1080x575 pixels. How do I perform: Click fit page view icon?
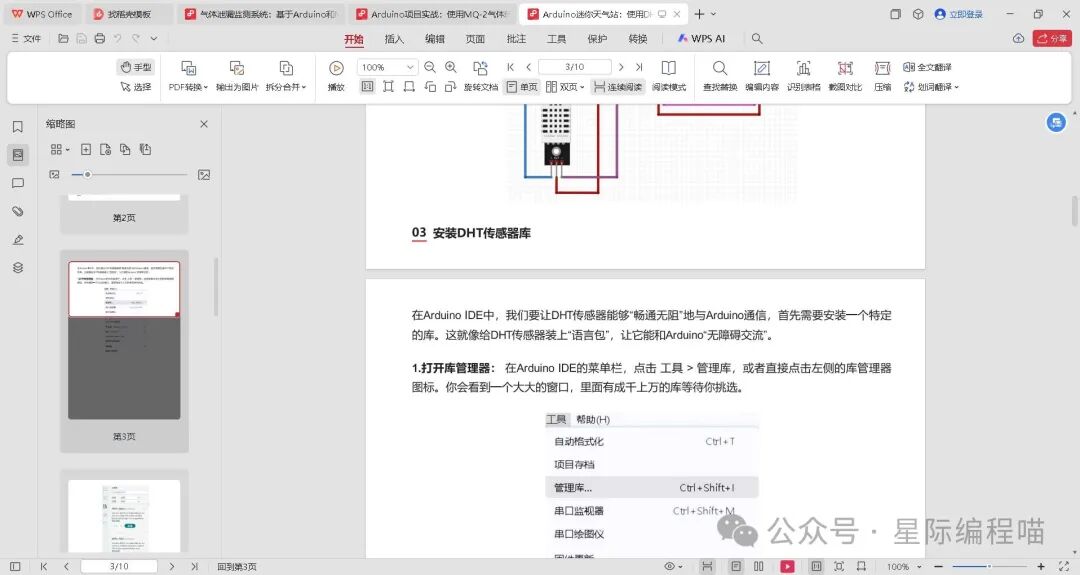tap(388, 87)
